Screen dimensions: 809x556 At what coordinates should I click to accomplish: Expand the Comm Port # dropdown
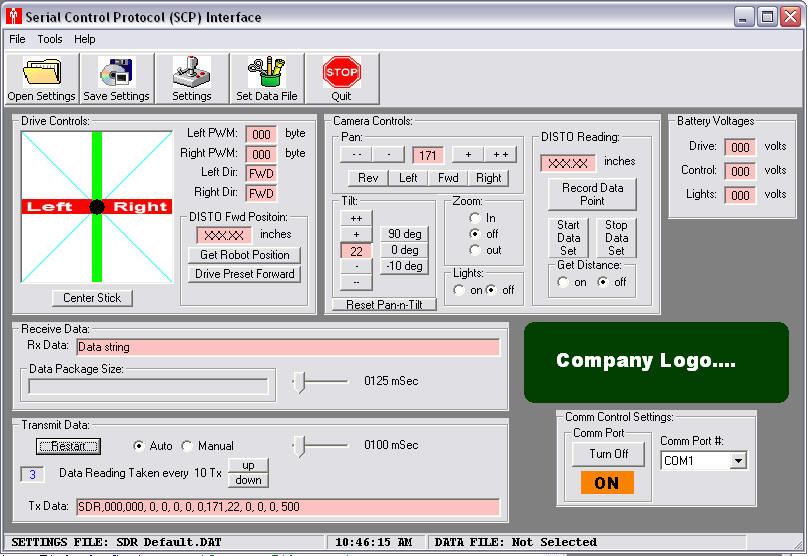738,461
